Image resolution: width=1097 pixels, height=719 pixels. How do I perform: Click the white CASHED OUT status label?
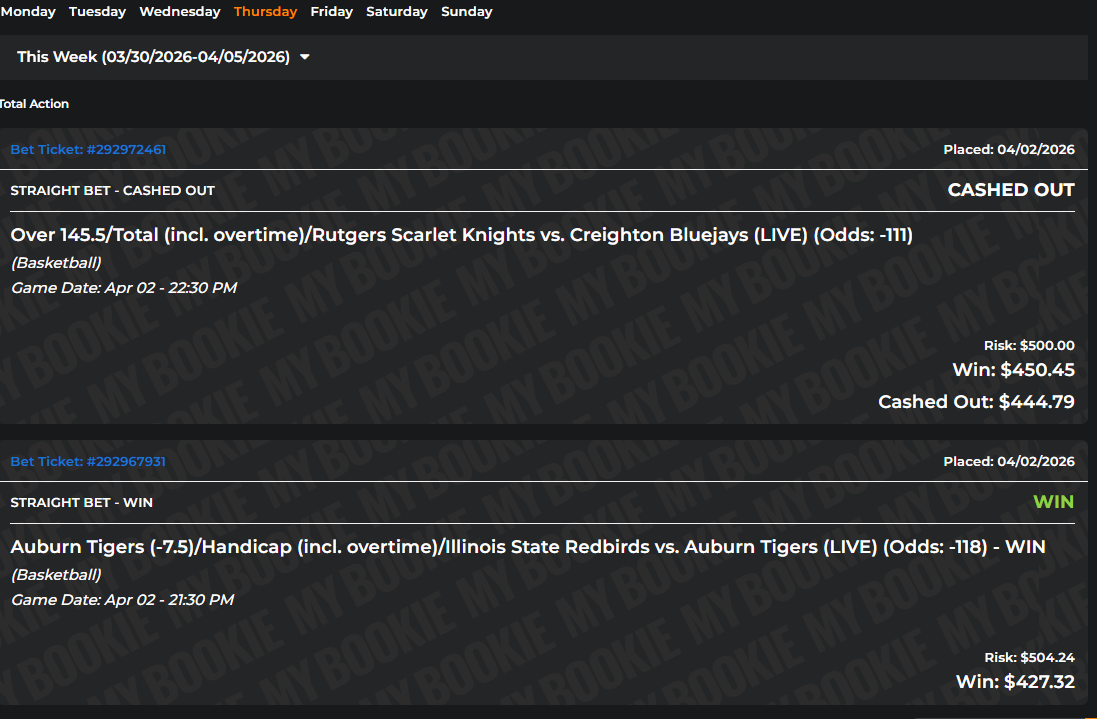click(1010, 190)
